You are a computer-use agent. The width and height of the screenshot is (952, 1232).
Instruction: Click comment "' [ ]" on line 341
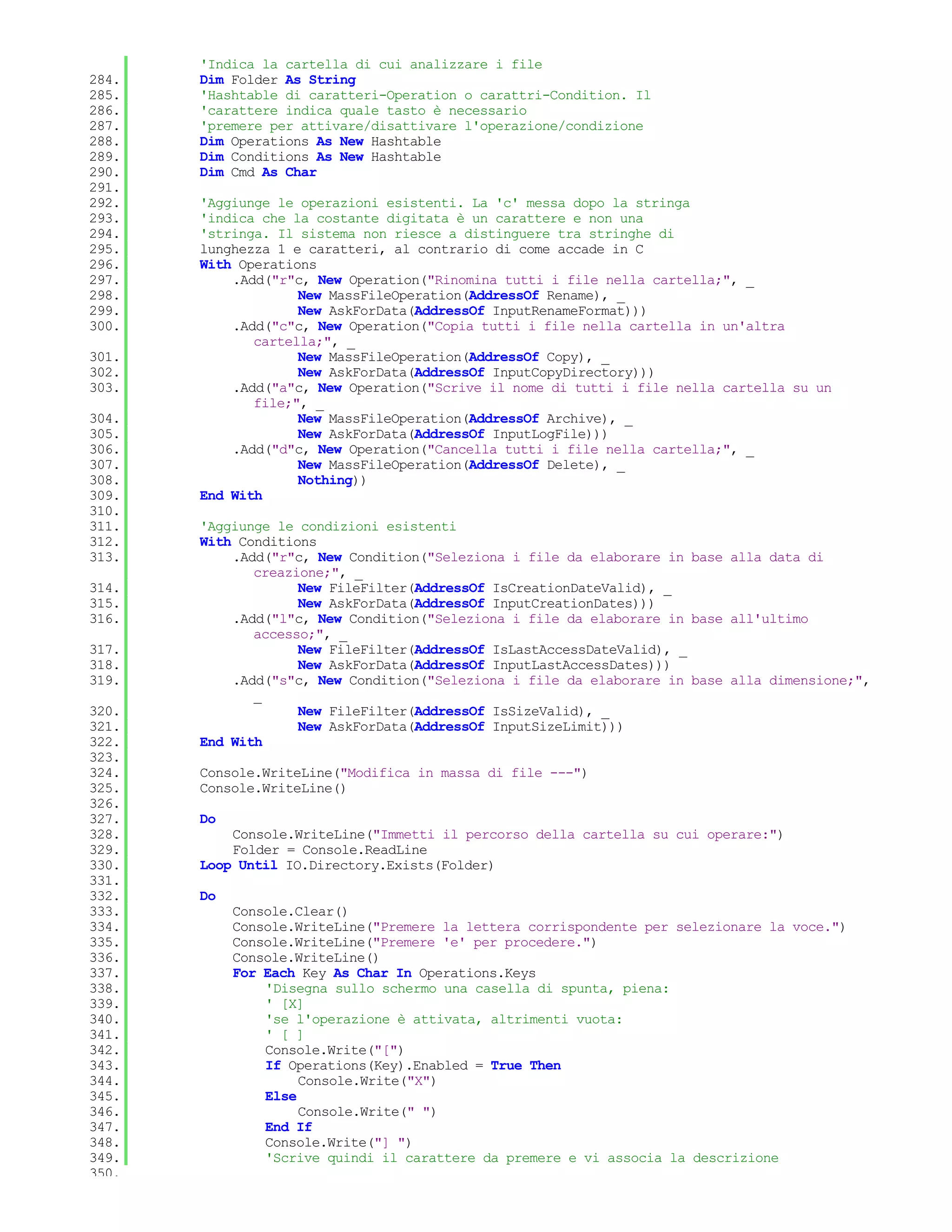point(285,1034)
